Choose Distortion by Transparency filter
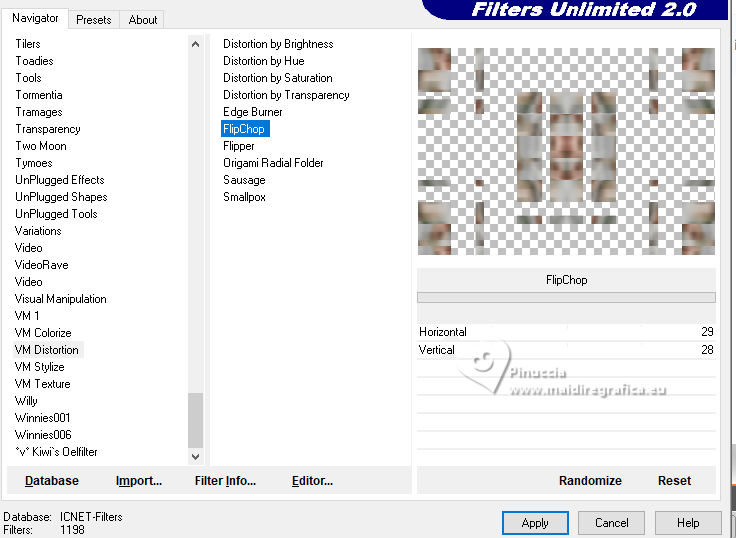 click(x=286, y=95)
